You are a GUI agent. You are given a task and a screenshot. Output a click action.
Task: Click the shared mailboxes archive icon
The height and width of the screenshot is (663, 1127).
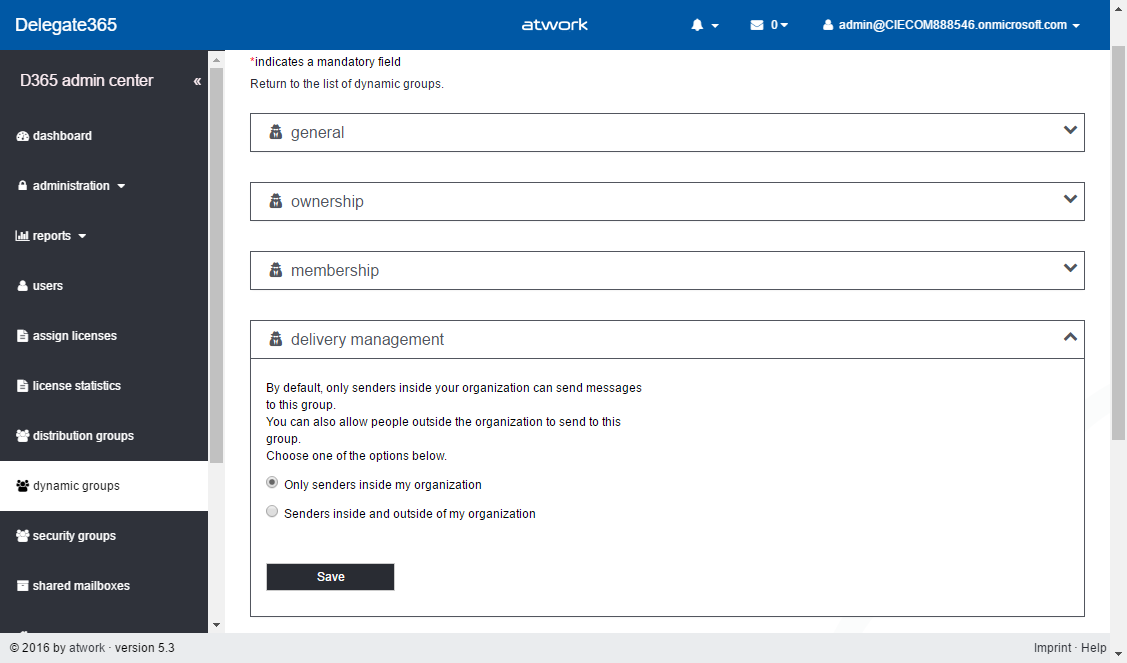coord(23,586)
